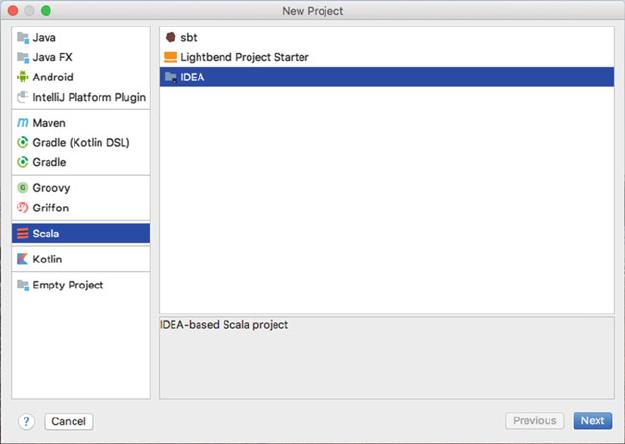Click the sbt icon in list
Viewport: 625px width, 444px height.
tap(170, 37)
